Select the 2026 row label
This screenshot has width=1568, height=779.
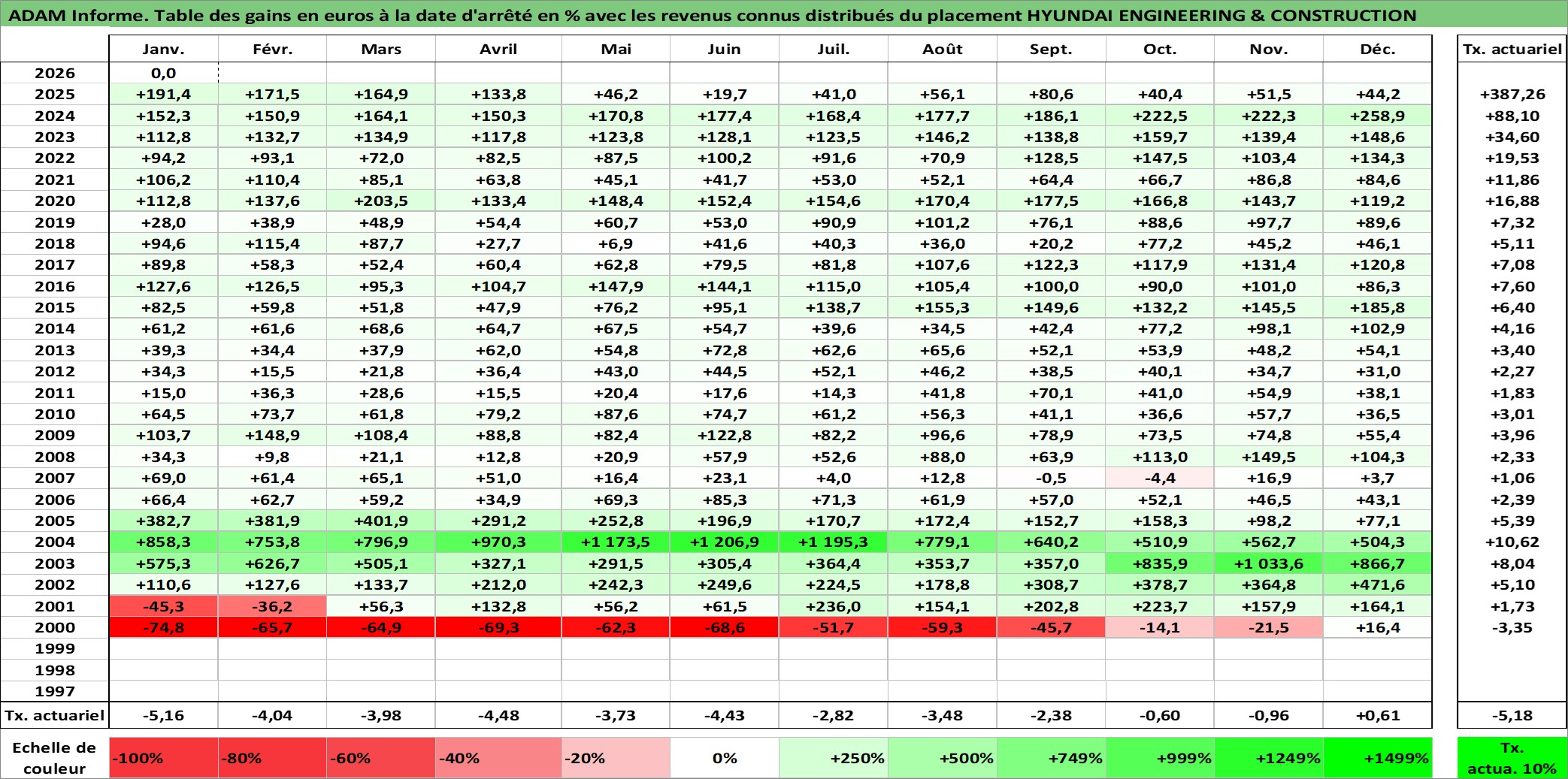click(x=55, y=73)
